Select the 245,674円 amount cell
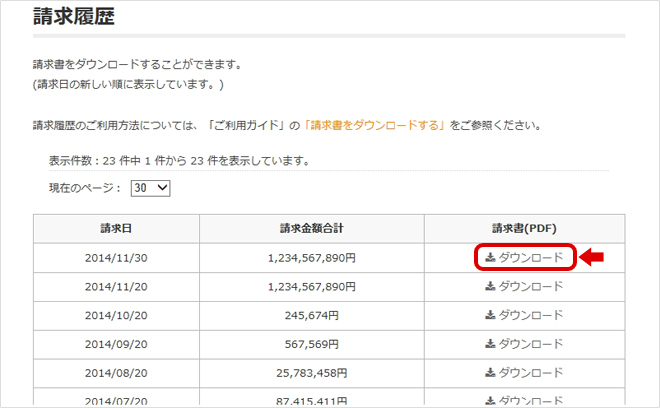Image resolution: width=660 pixels, height=408 pixels. [312, 315]
